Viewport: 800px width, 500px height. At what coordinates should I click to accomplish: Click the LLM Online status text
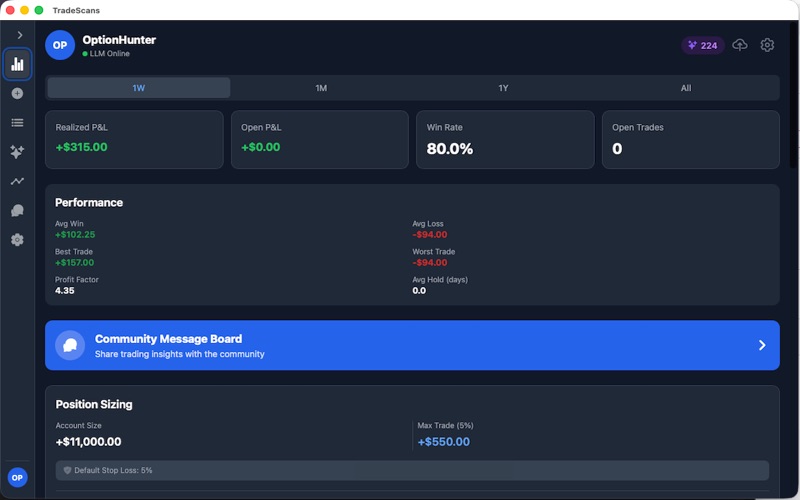pyautogui.click(x=110, y=54)
